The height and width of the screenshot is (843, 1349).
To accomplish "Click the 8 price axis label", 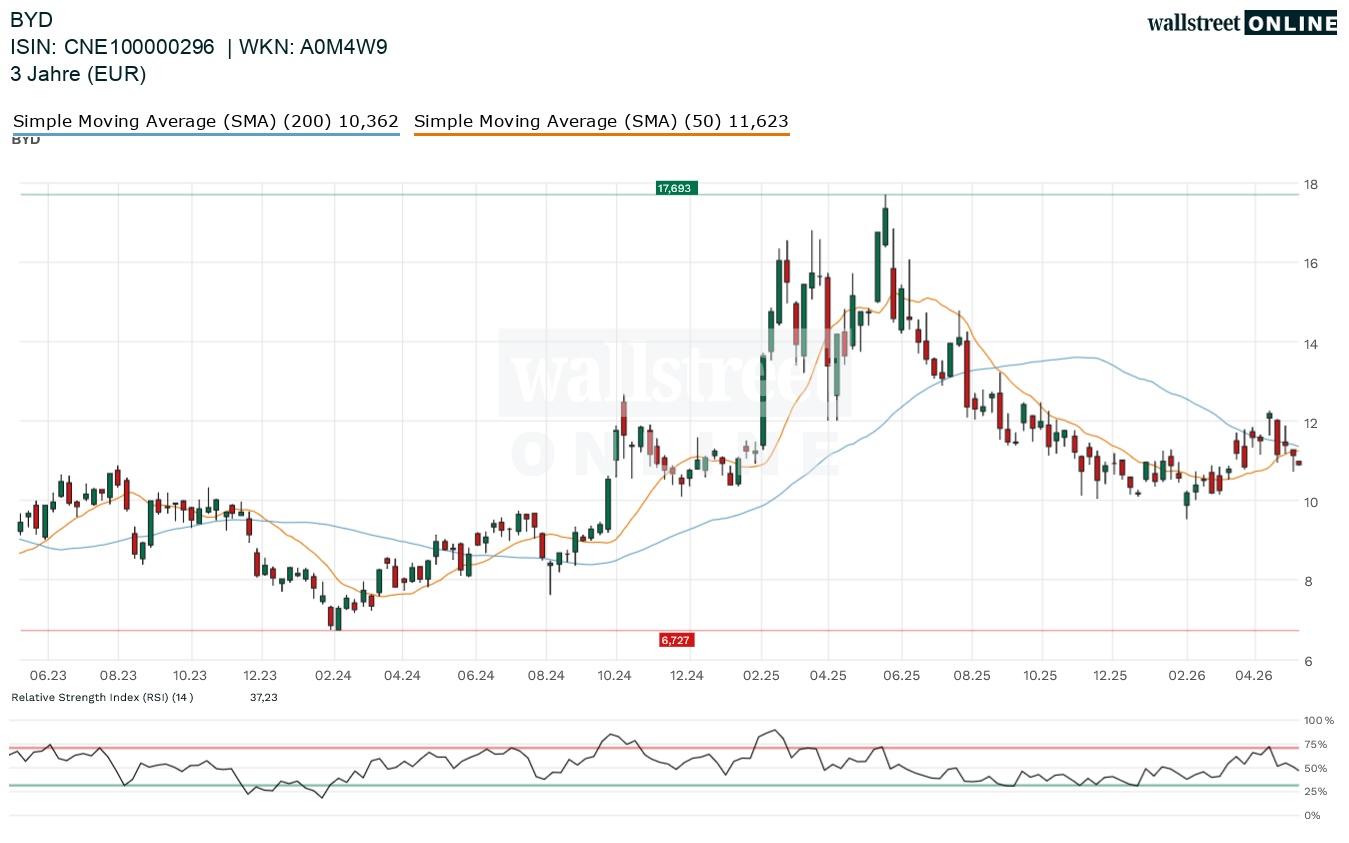I will coord(1306,582).
